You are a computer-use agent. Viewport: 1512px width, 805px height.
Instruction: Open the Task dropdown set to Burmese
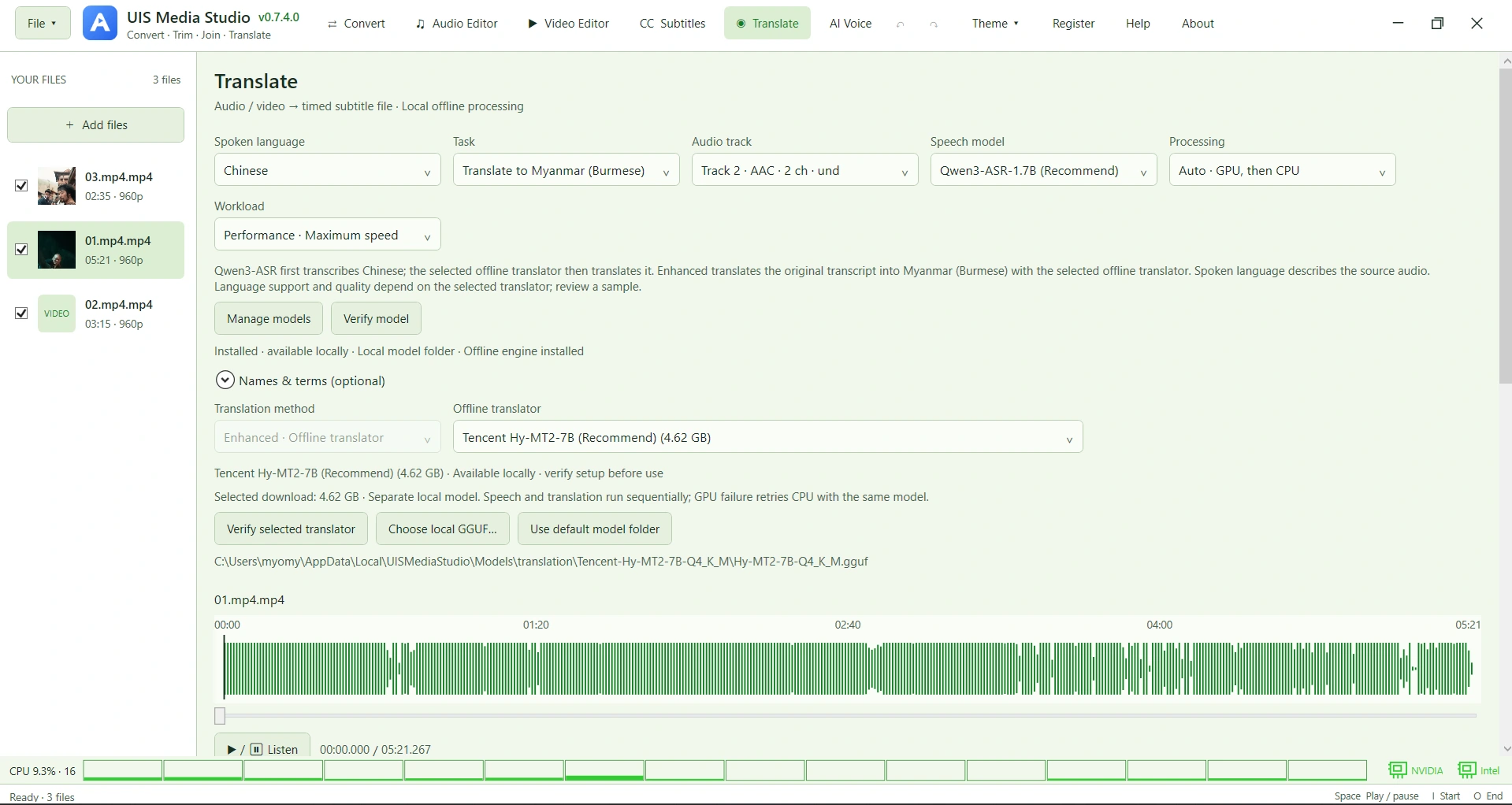coord(566,170)
